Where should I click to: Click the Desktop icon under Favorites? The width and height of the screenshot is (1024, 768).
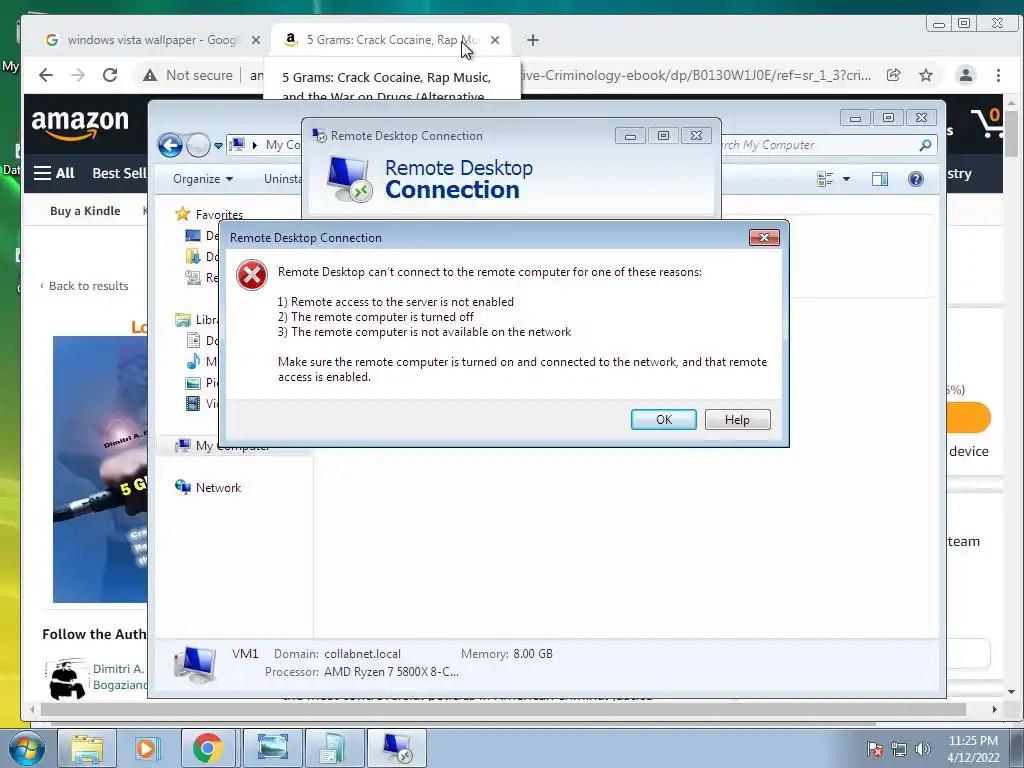coord(193,235)
